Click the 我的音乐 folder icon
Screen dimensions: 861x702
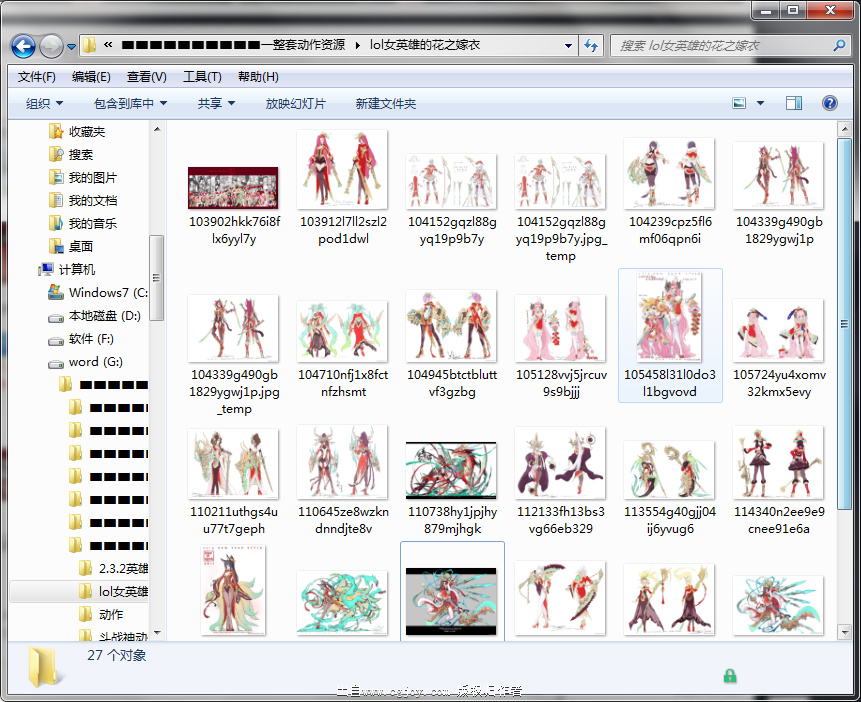(55, 224)
